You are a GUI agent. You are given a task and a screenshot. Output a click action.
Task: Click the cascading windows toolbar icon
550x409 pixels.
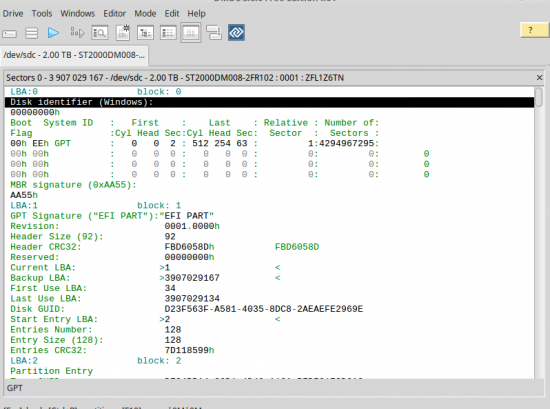(x=214, y=33)
